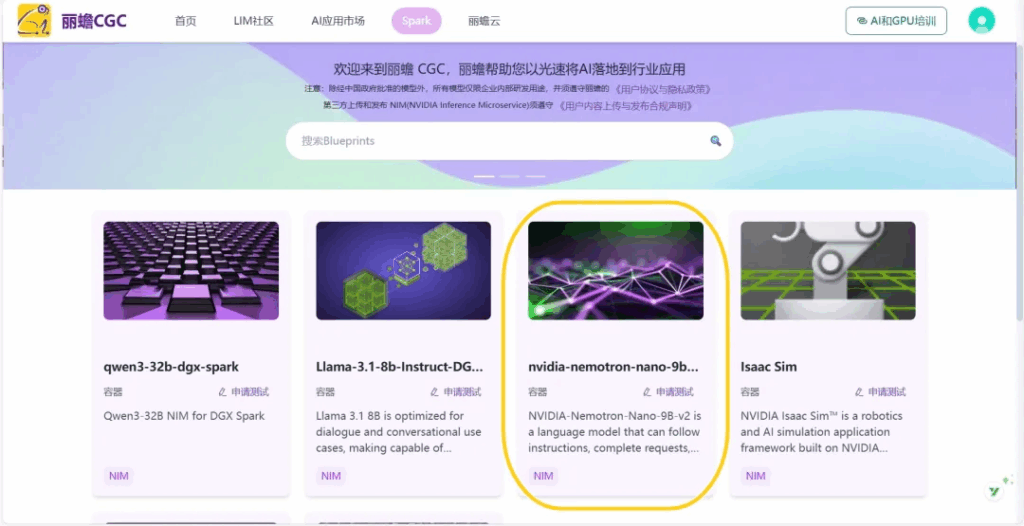Open the Isaac Sim robot thumbnail
The image size is (1024, 526).
tap(827, 270)
